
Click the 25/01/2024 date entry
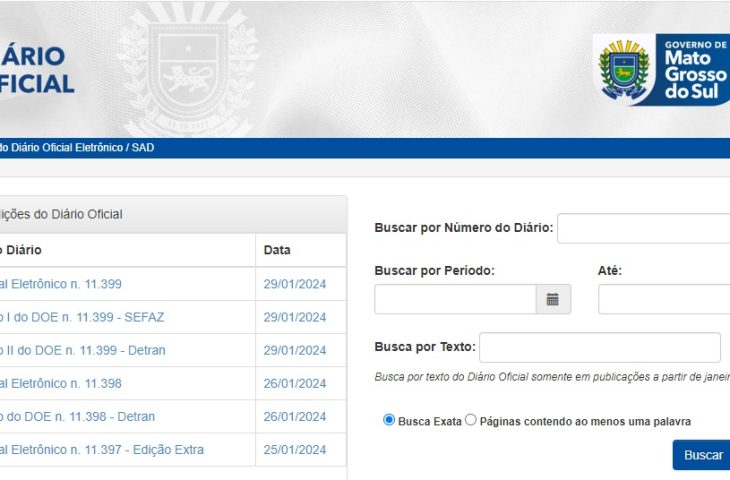click(295, 450)
